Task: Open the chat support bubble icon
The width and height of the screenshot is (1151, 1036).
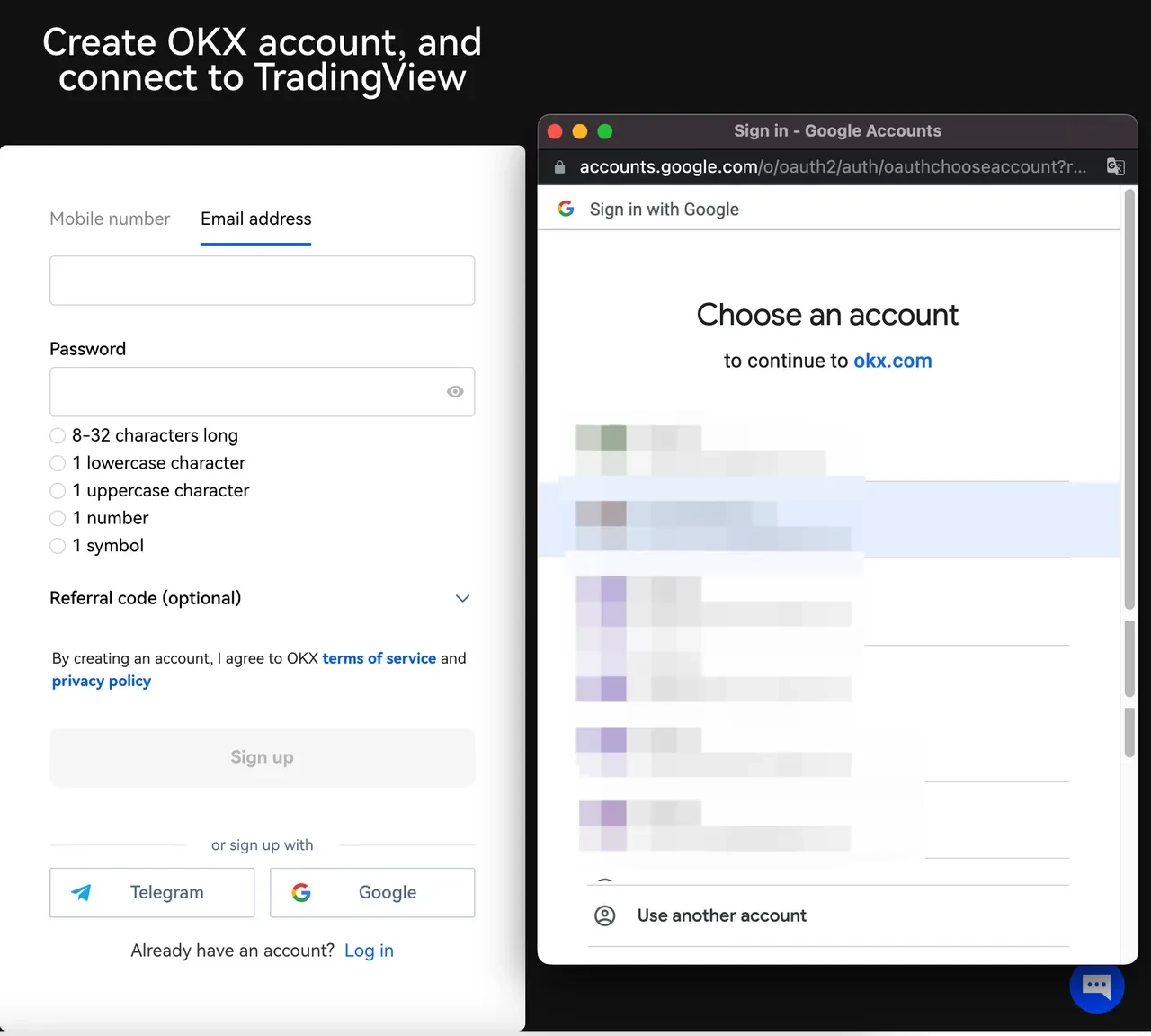Action: tap(1096, 985)
